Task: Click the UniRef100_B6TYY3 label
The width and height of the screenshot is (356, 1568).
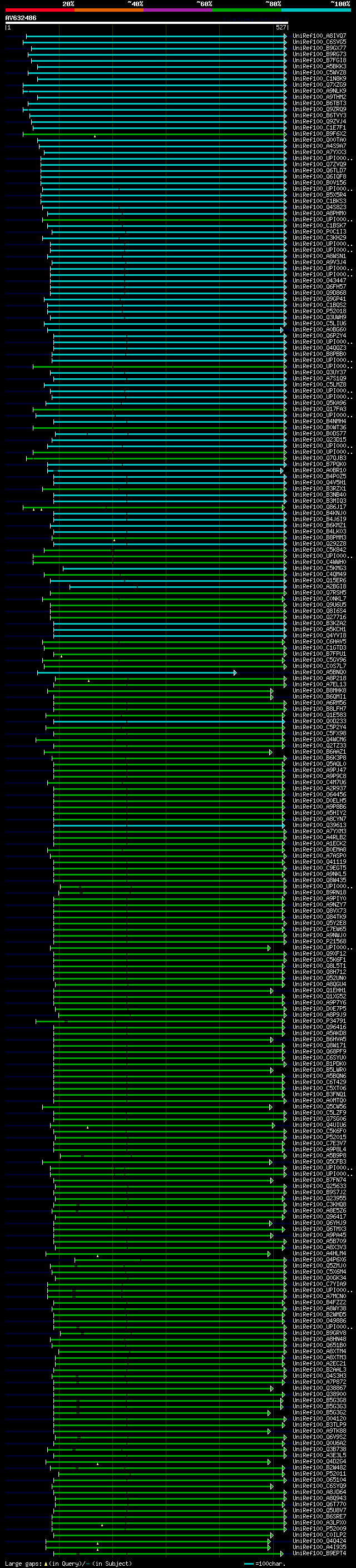Action: click(319, 116)
